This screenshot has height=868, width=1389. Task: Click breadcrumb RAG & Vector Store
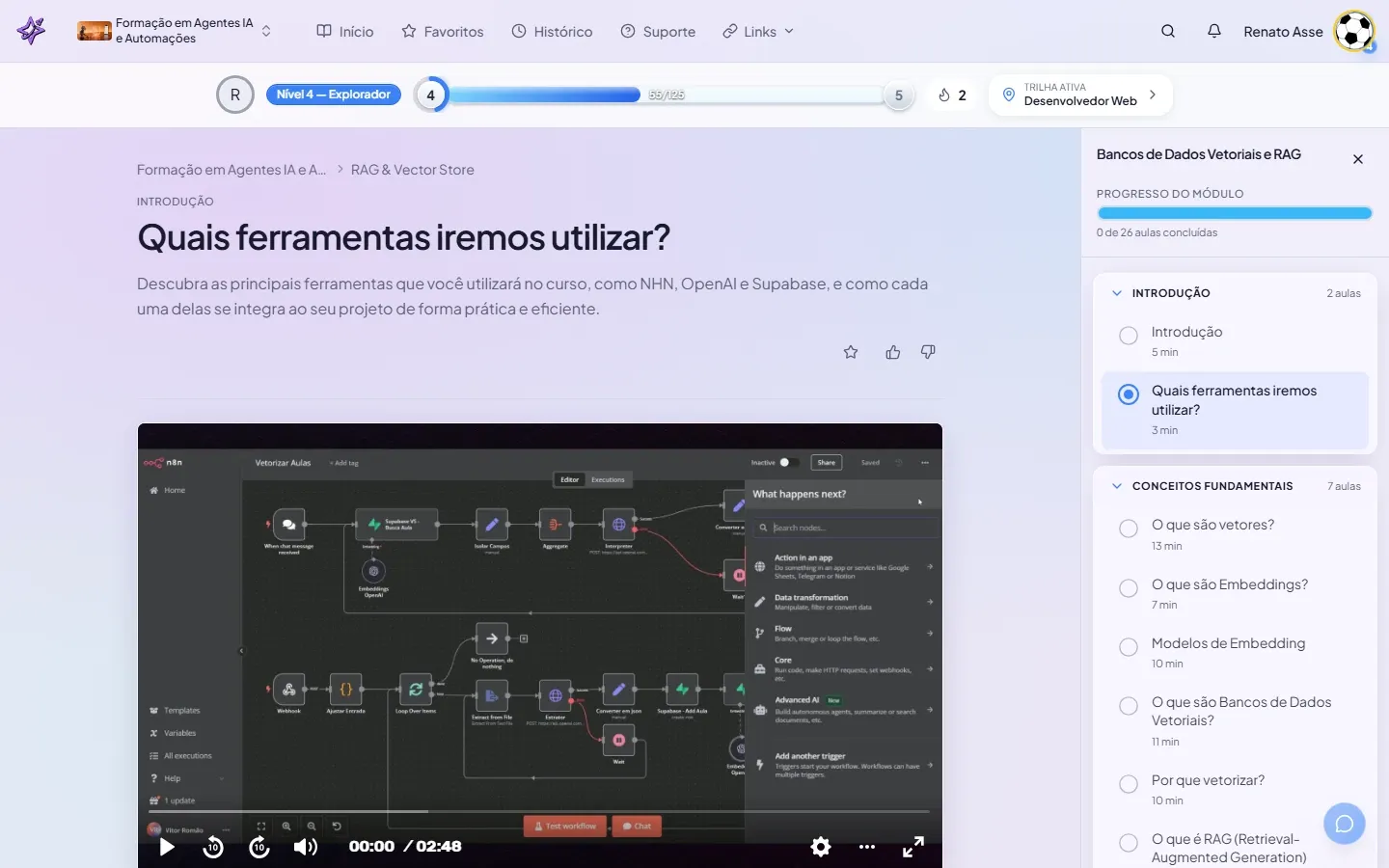pyautogui.click(x=413, y=170)
